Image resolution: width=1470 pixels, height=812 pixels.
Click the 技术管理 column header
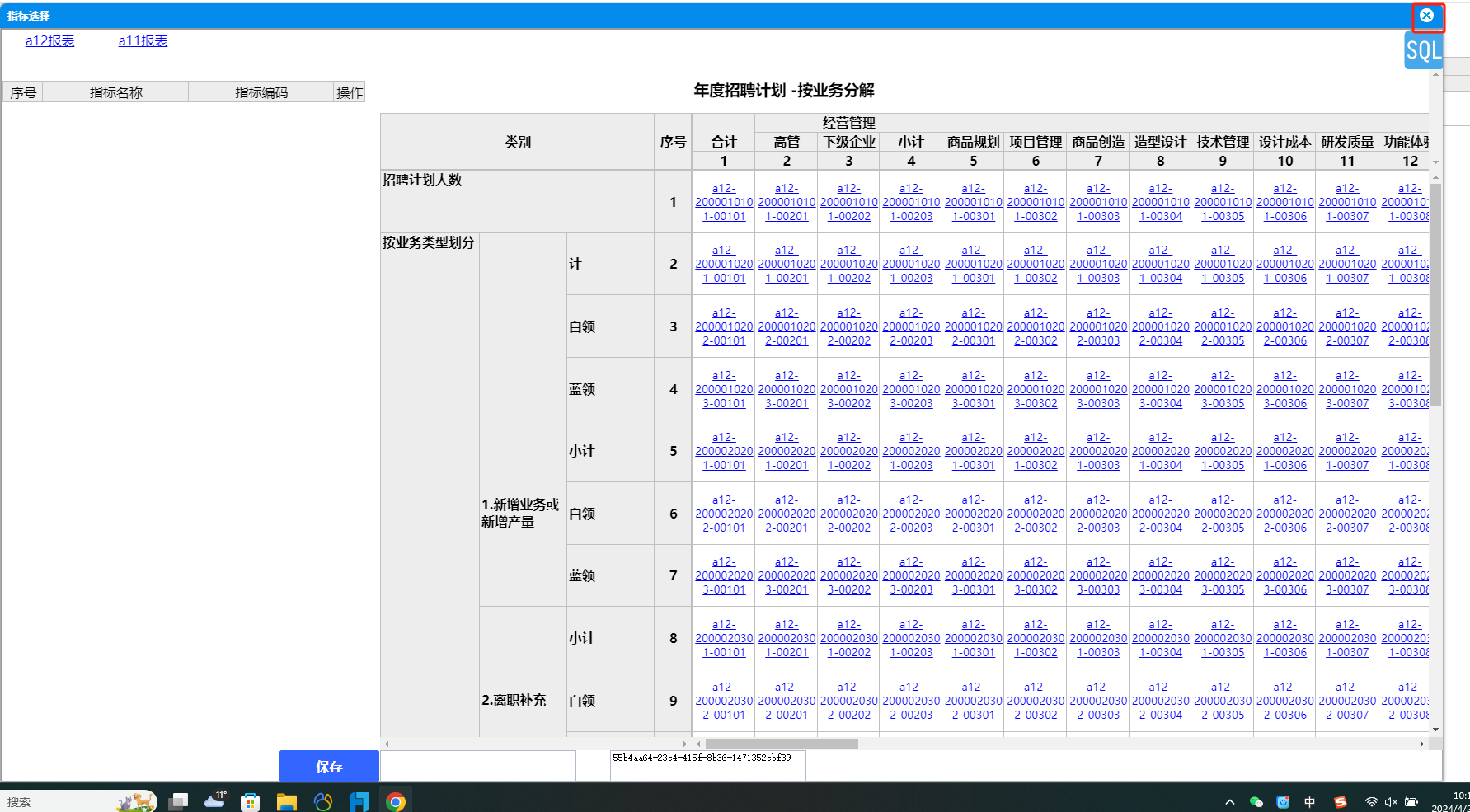(1223, 142)
